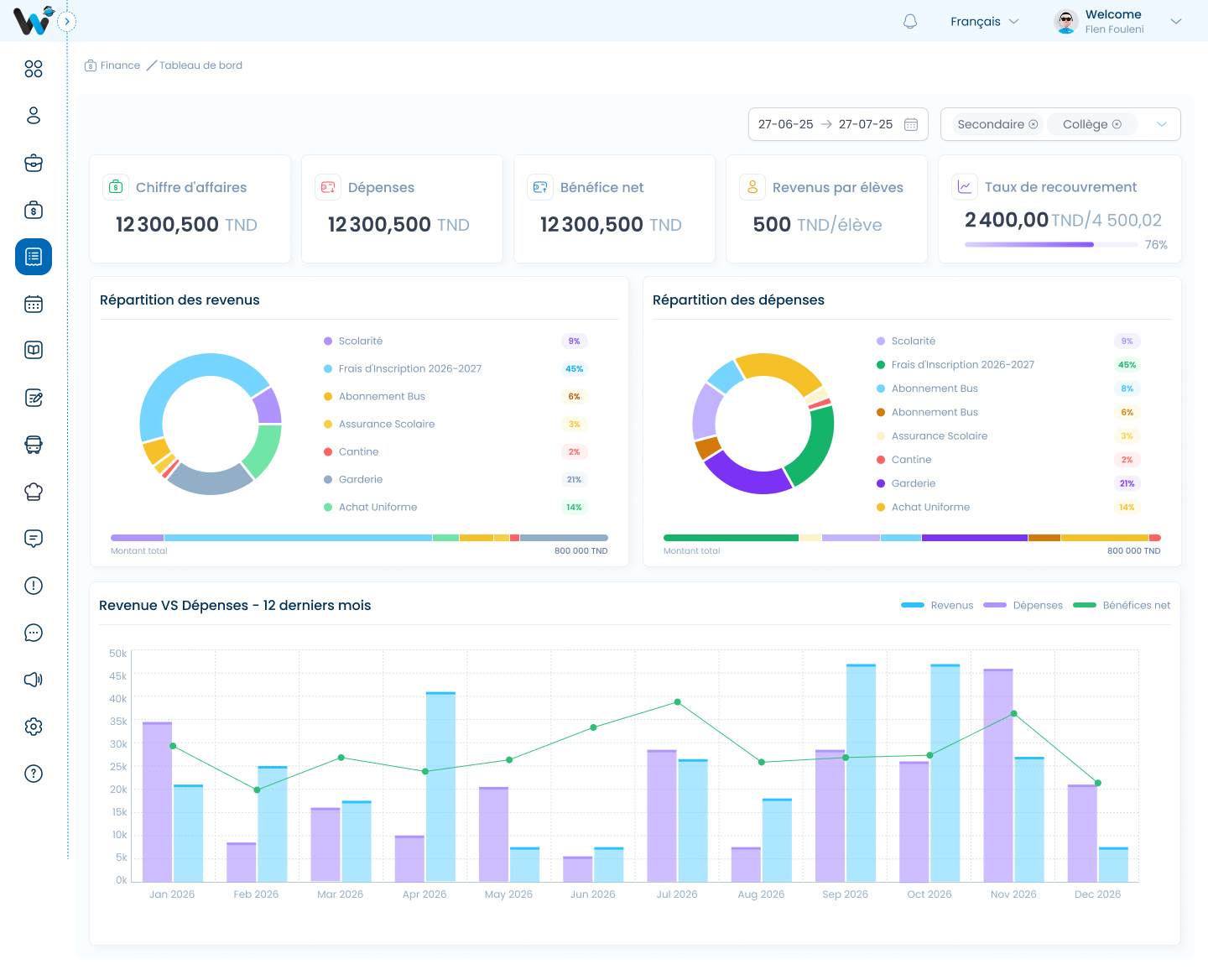The image size is (1208, 980).
Task: Select the highlighted finance list icon in sidebar
Action: [x=34, y=257]
